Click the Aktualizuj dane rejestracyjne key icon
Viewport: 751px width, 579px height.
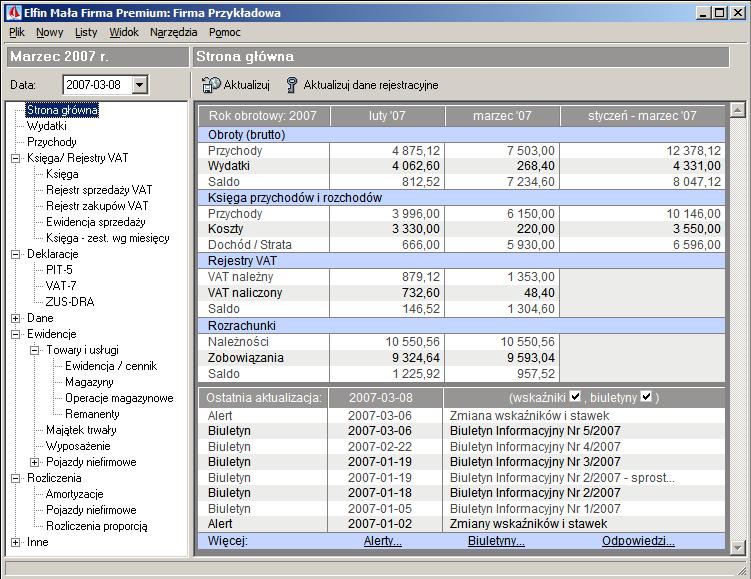click(292, 85)
